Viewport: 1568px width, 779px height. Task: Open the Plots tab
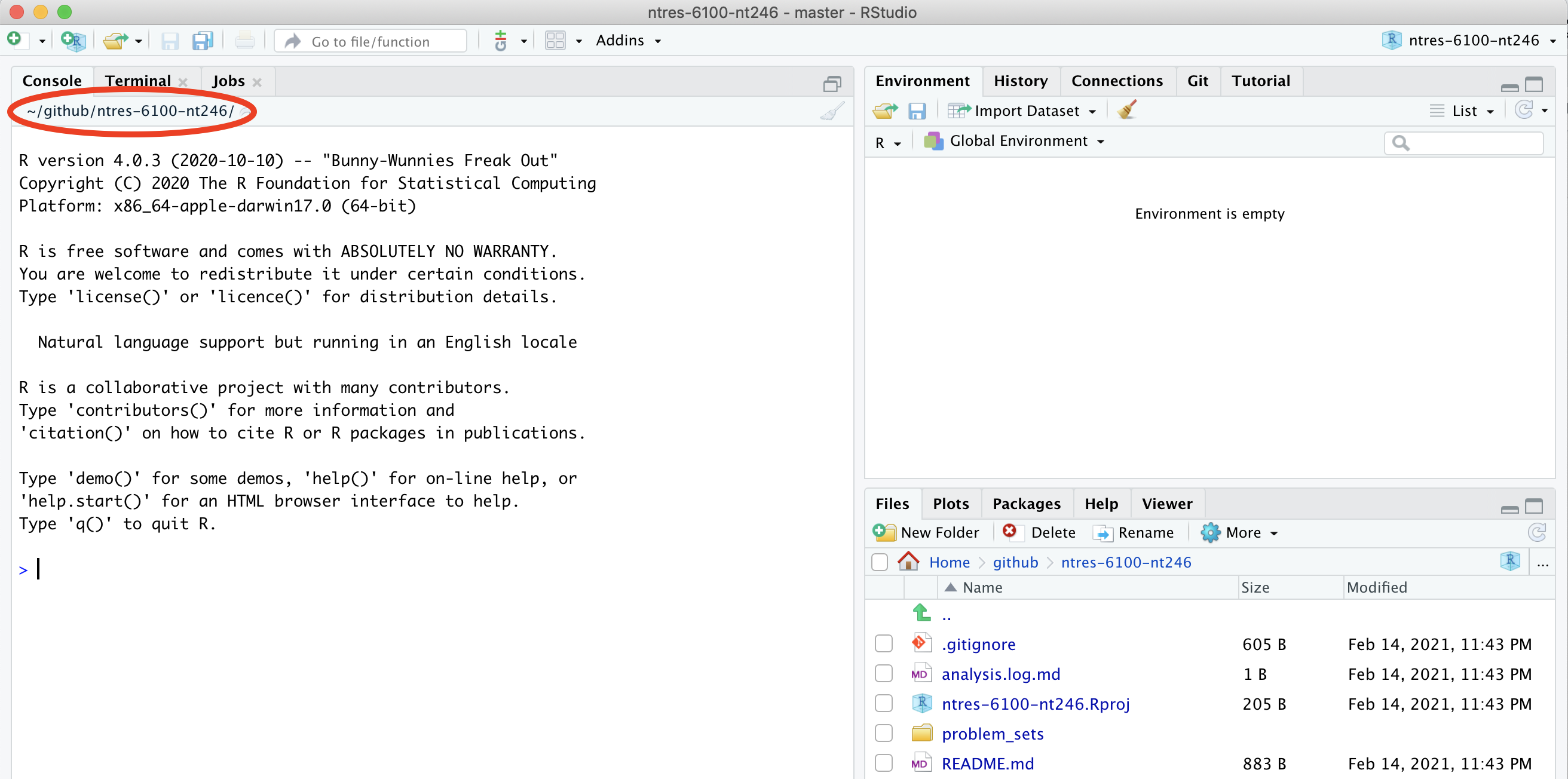point(951,504)
